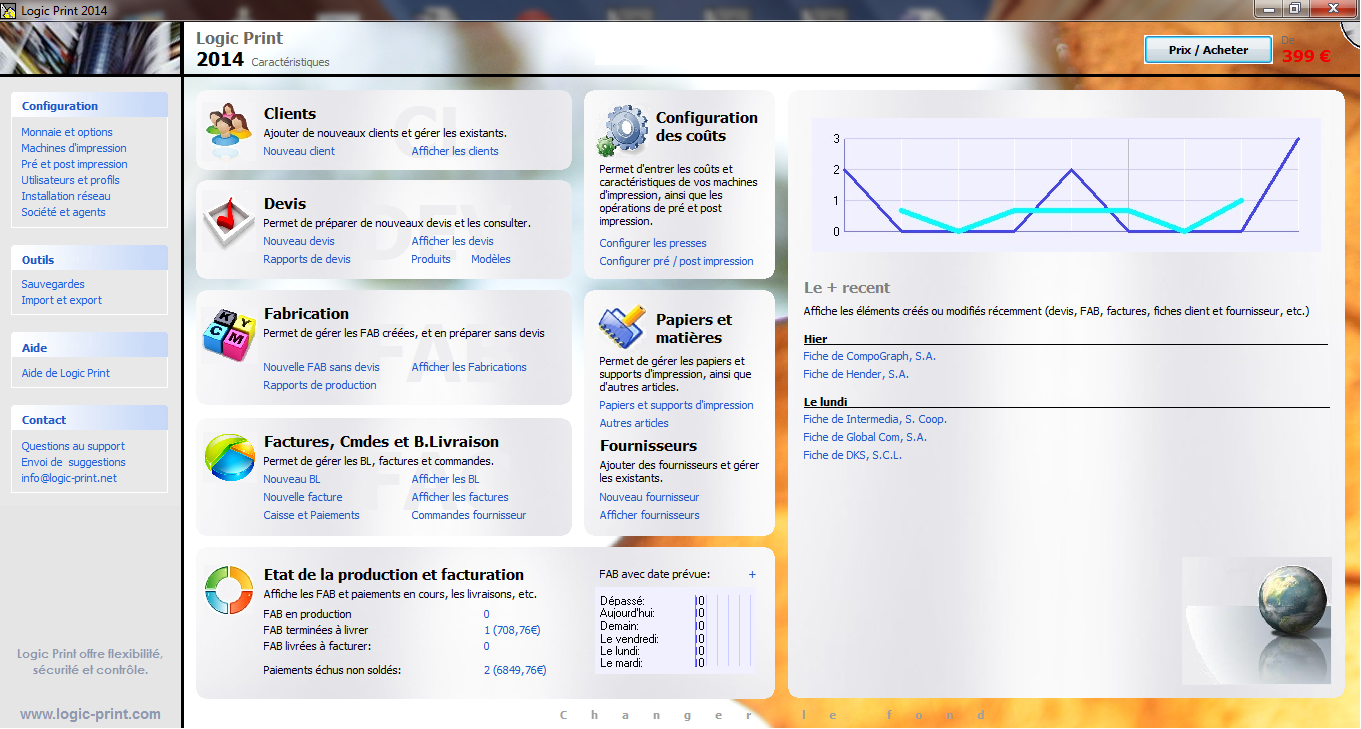The image size is (1361, 729).
Task: Click FAB terminées à livrer value 1 (708,76€)
Action: 512,630
